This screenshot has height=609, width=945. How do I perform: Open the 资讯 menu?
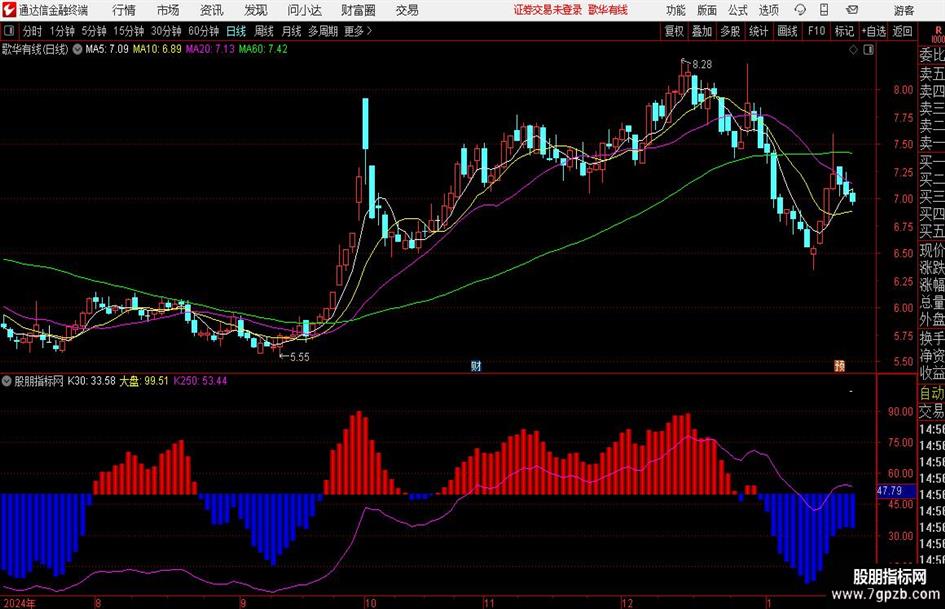pos(212,10)
